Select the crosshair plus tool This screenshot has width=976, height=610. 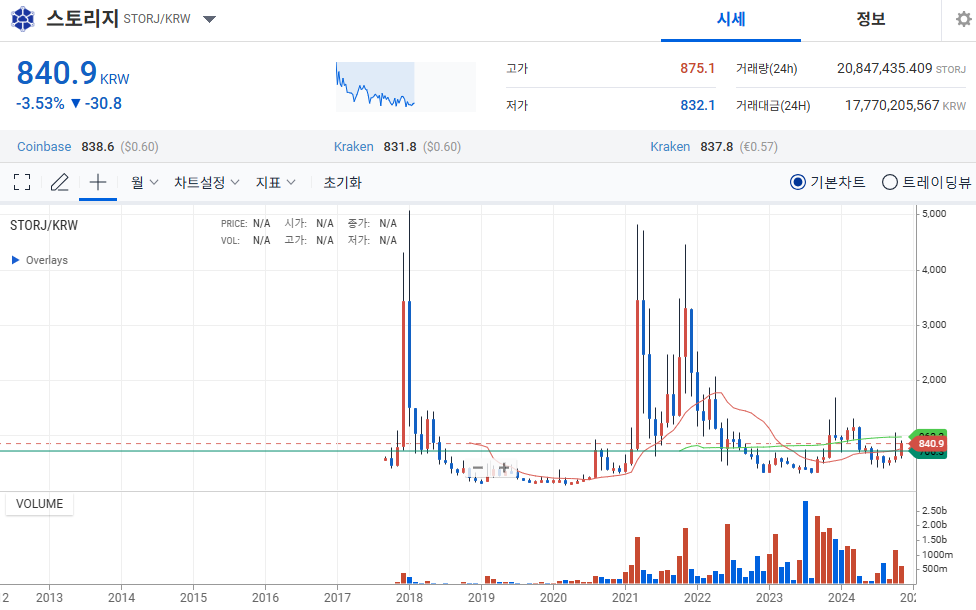pyautogui.click(x=98, y=182)
